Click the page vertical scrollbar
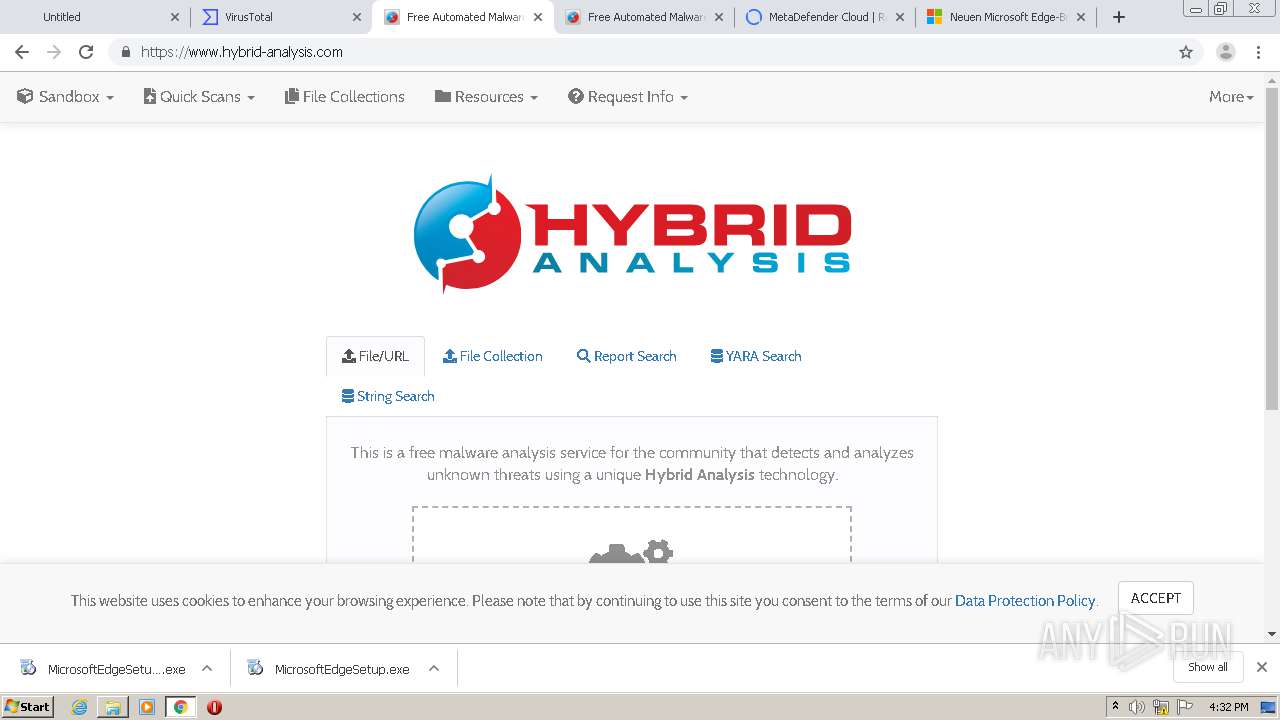Viewport: 1280px width, 720px height. click(x=1272, y=250)
